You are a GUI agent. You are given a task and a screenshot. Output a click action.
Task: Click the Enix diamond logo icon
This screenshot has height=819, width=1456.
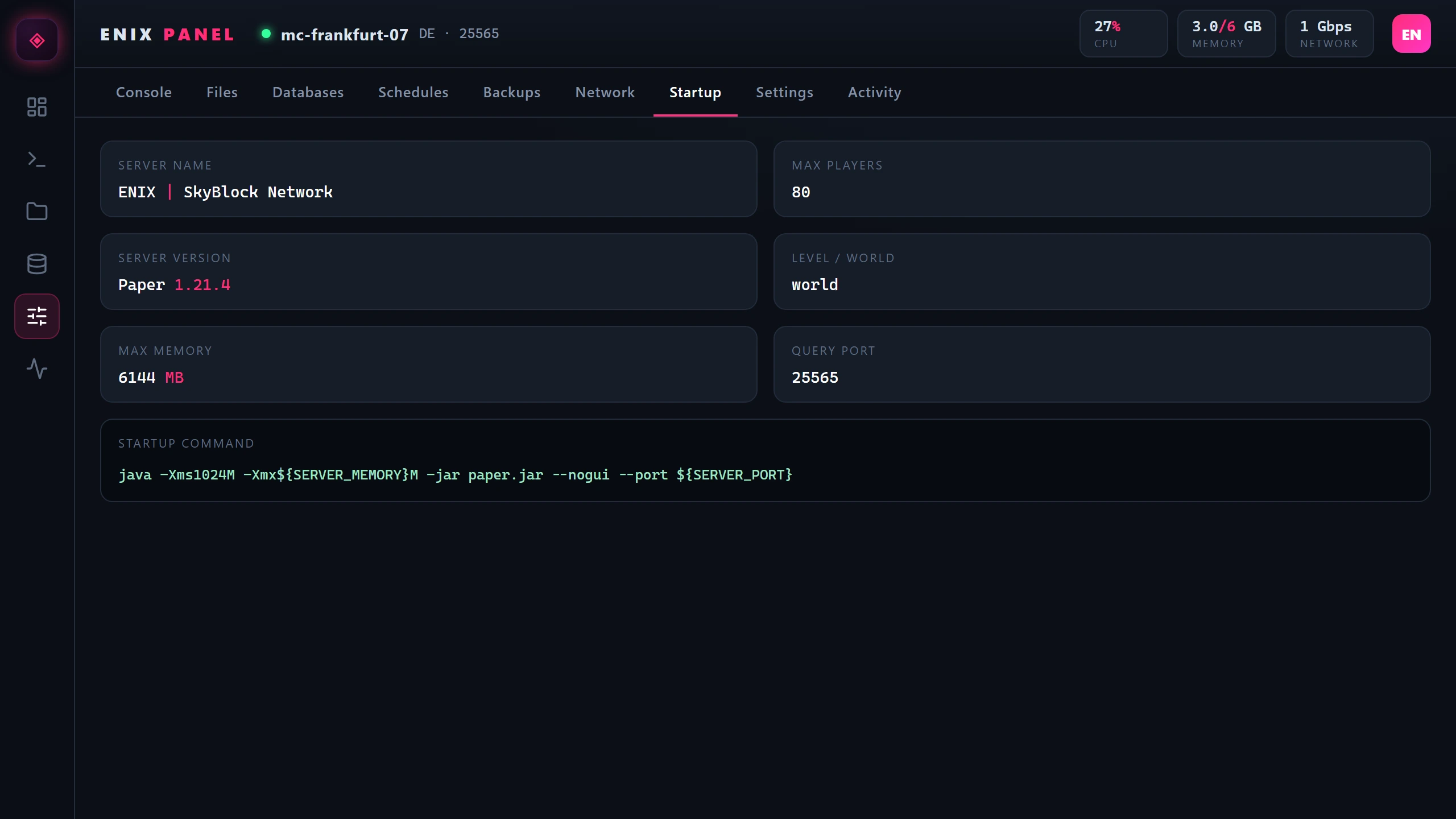[37, 40]
